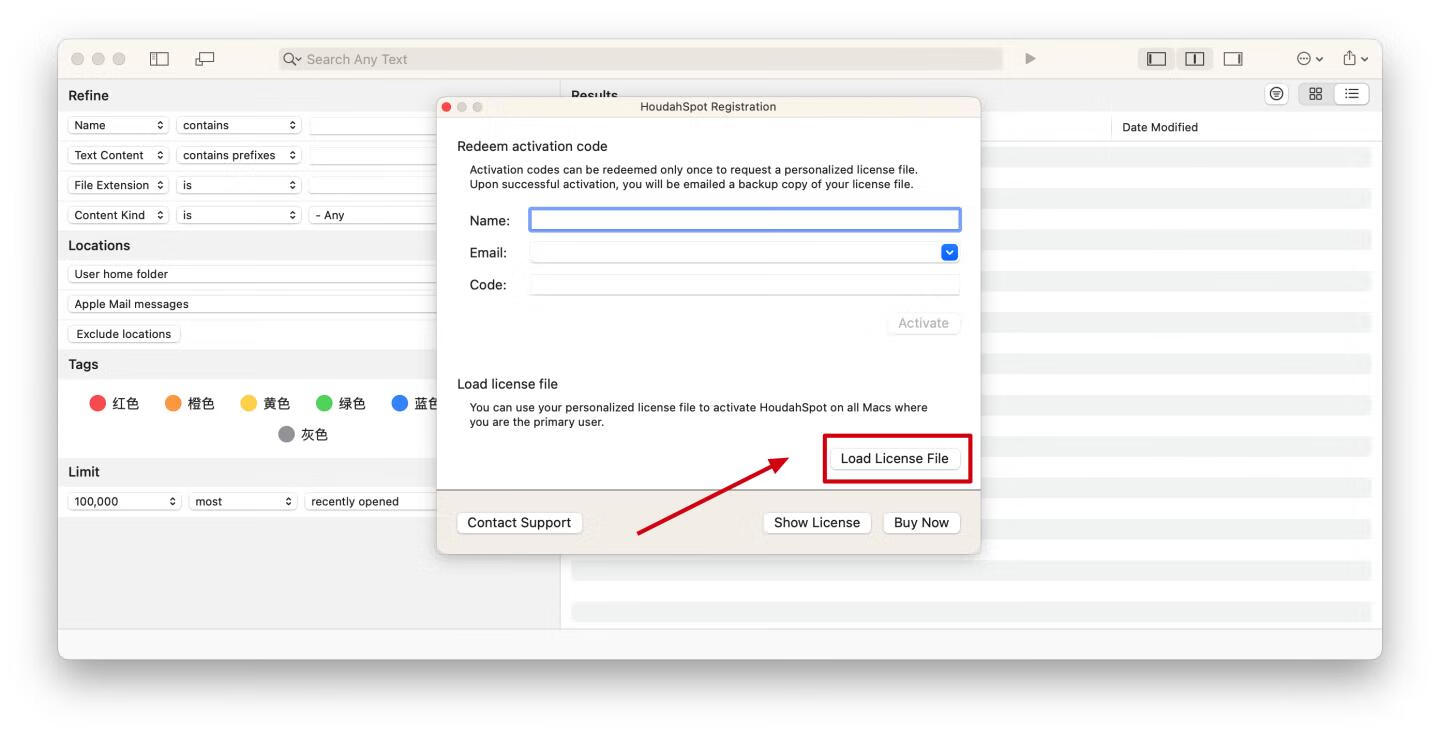
Task: Open the 'most' limit dropdown
Action: pos(243,501)
